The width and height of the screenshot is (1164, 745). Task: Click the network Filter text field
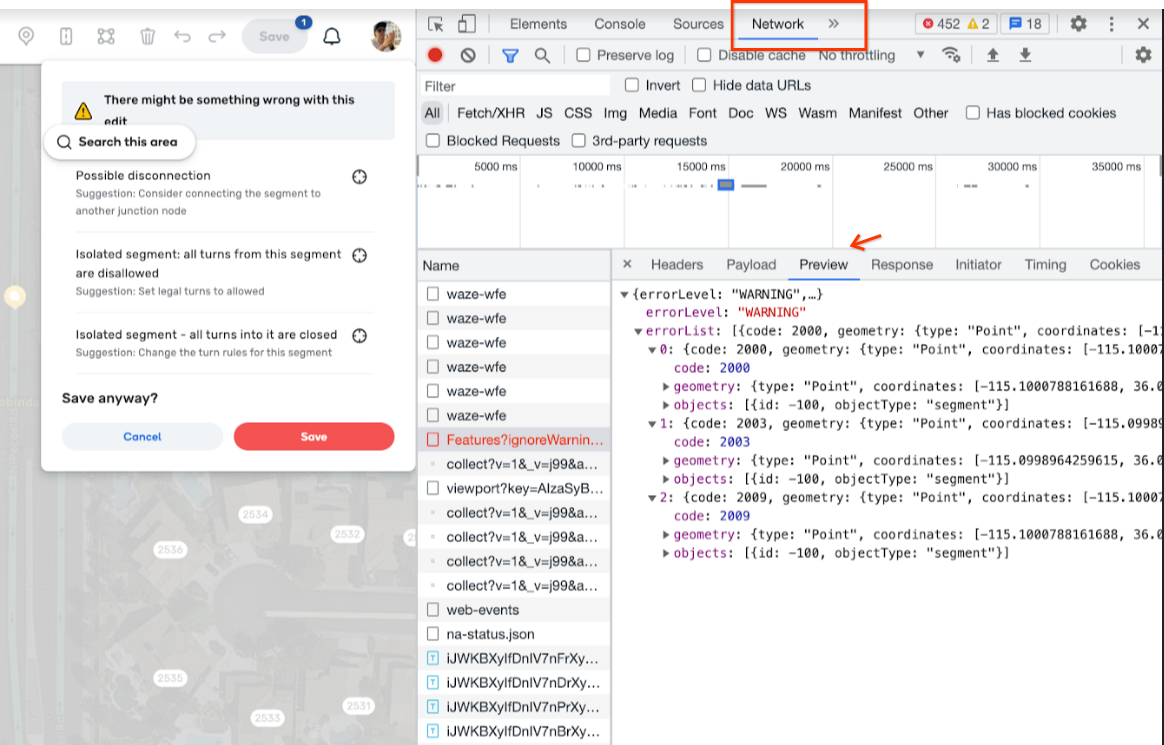pos(515,86)
